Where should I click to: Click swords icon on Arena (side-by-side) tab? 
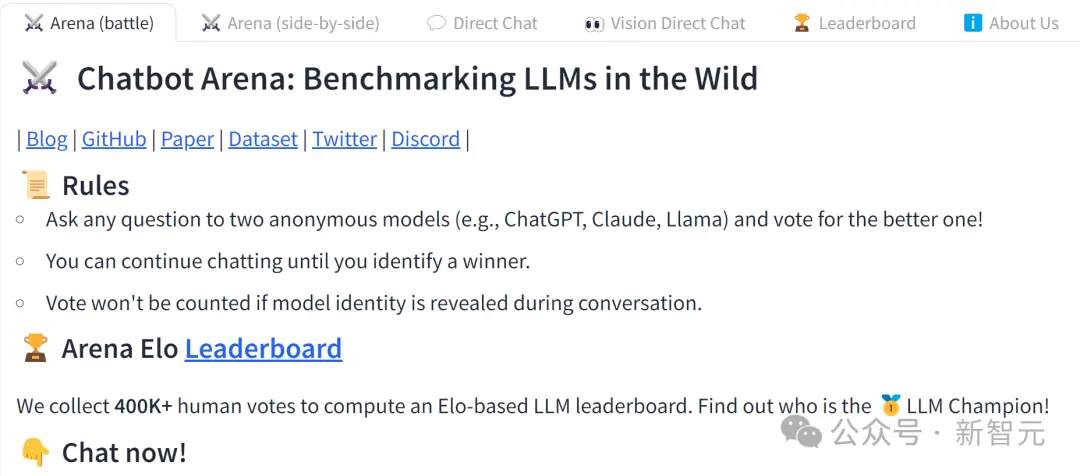(211, 23)
